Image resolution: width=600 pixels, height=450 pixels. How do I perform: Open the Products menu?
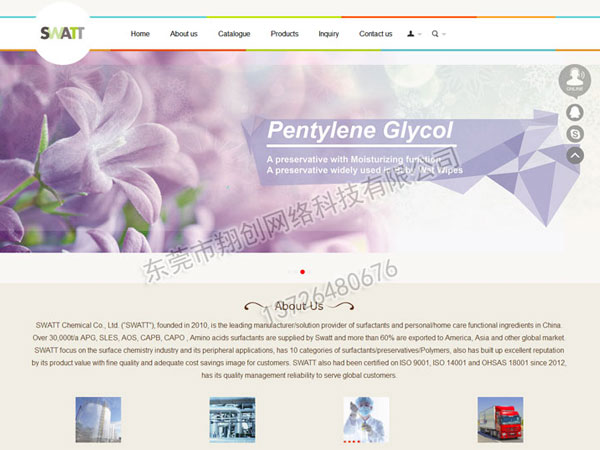pyautogui.click(x=284, y=34)
